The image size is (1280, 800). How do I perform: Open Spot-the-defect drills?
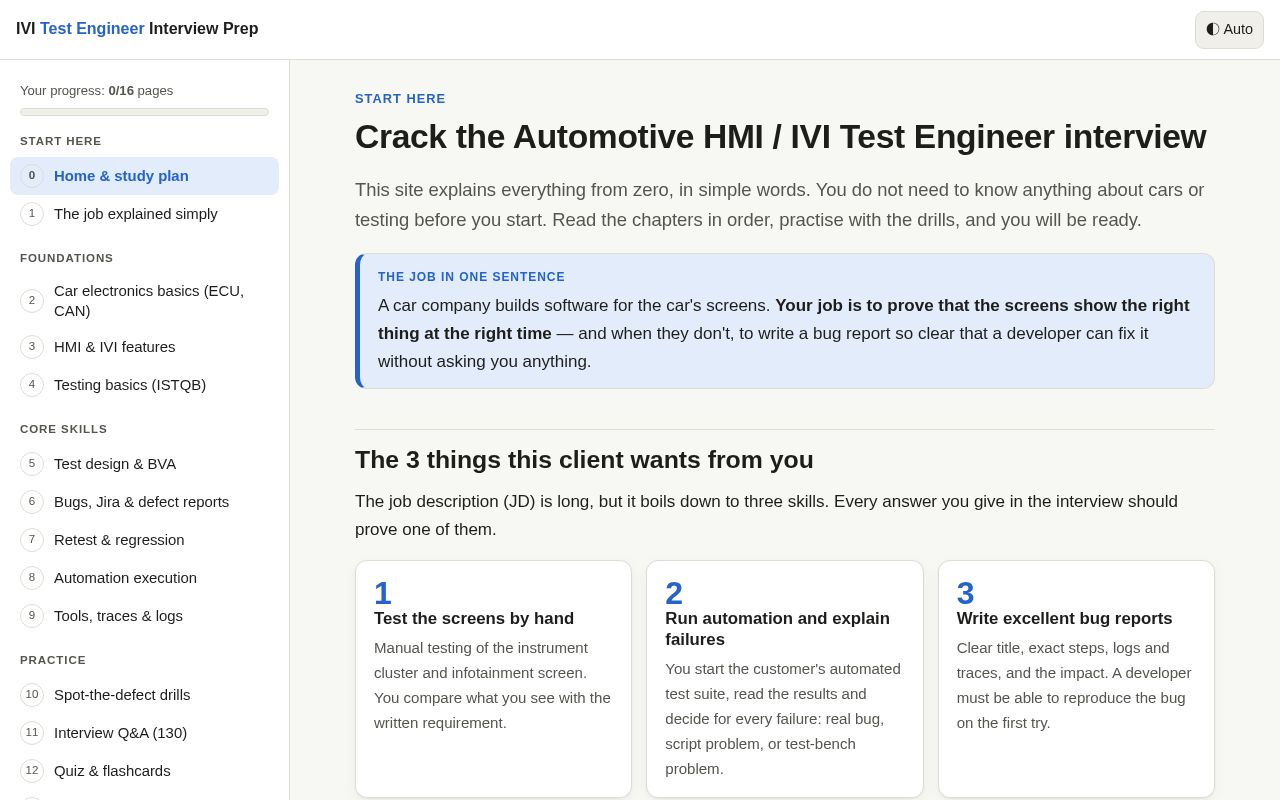coord(144,695)
